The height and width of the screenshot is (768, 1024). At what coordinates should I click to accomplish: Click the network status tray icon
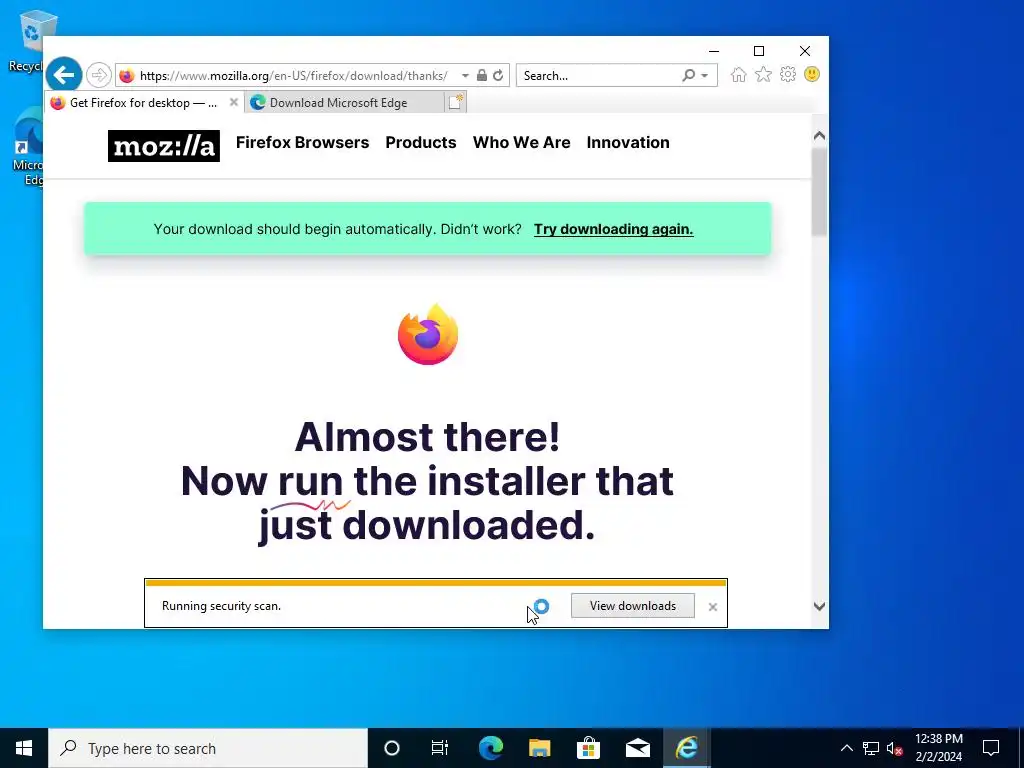pos(871,748)
